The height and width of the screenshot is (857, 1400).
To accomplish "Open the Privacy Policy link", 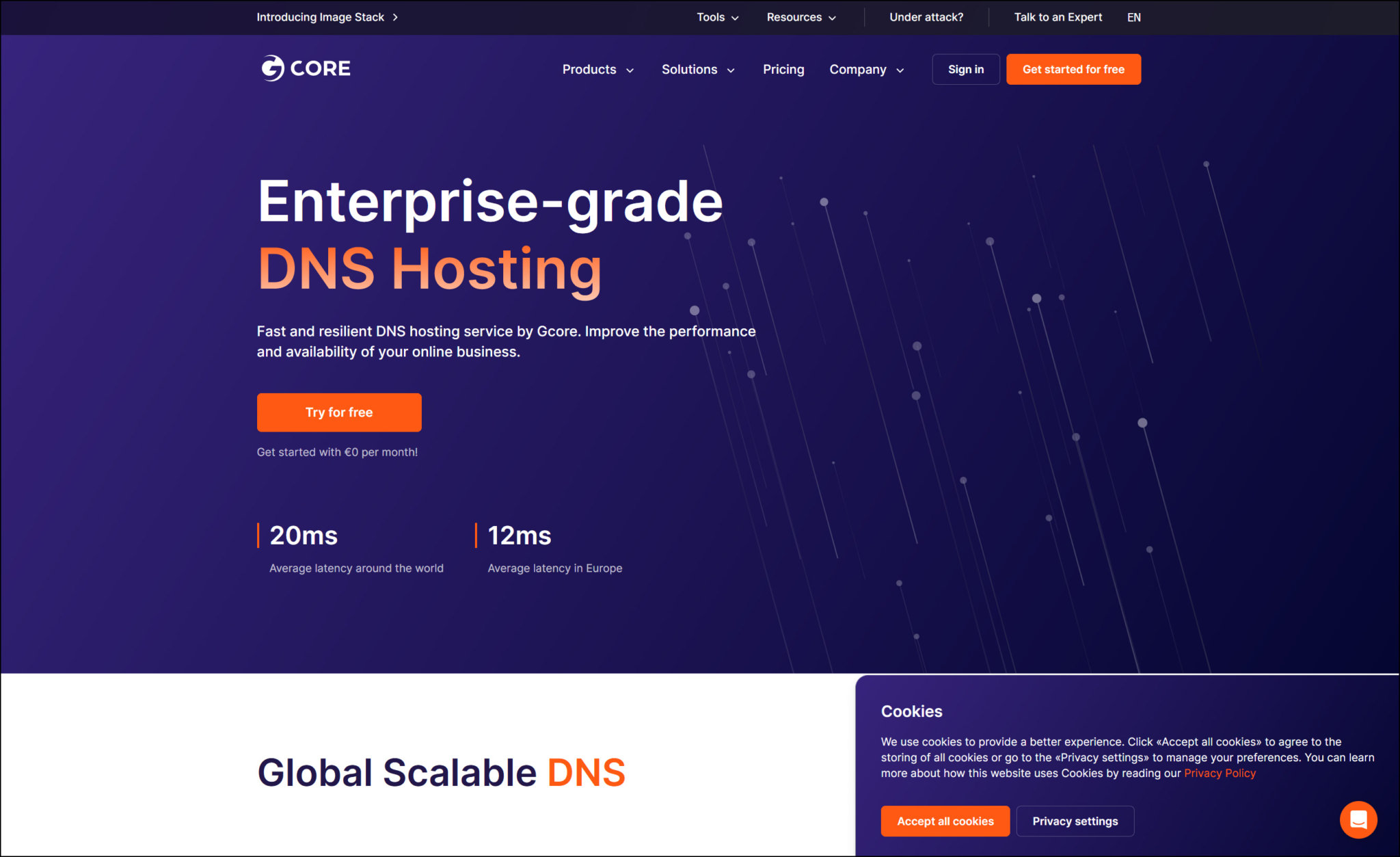I will [1220, 773].
